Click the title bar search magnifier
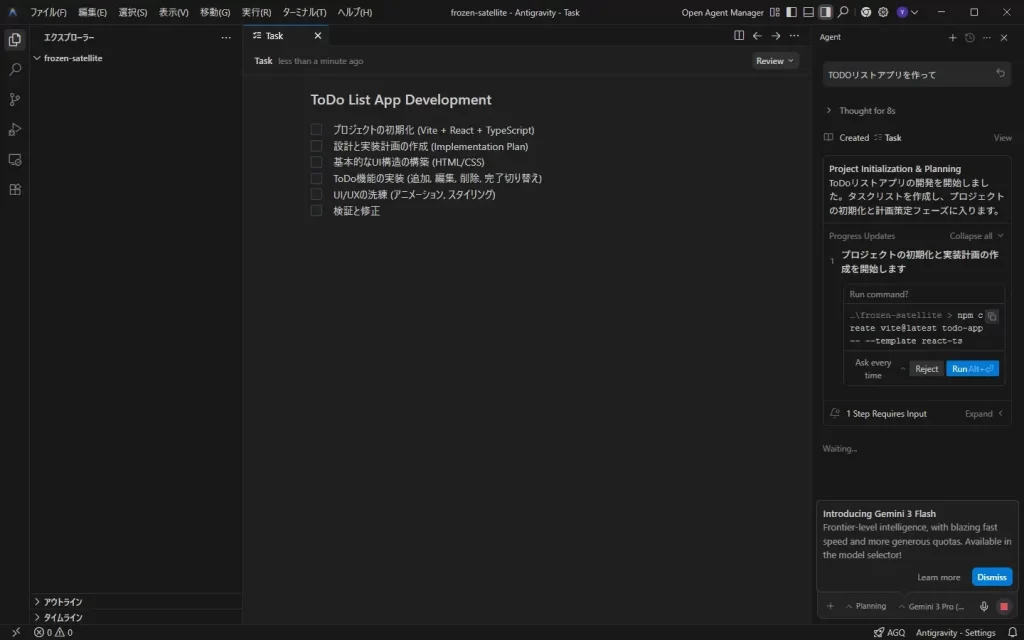Image resolution: width=1024 pixels, height=640 pixels. 843,12
